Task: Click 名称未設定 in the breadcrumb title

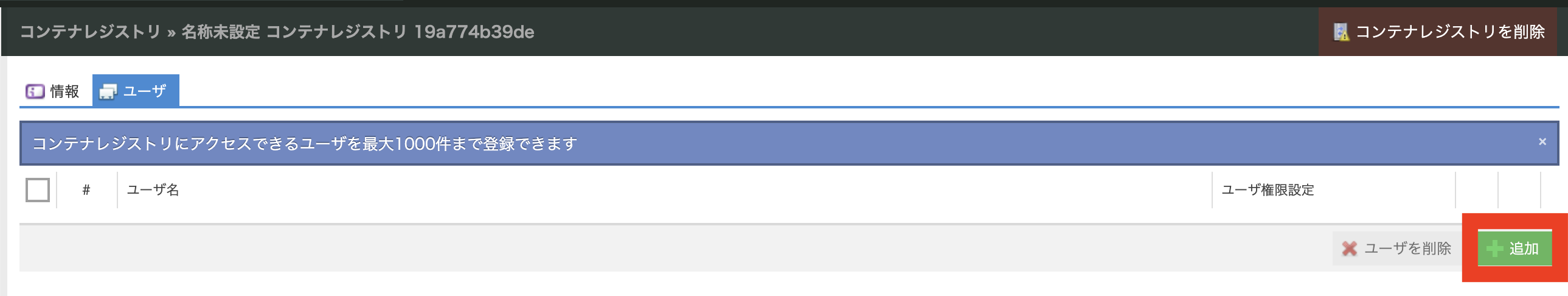Action: (x=220, y=32)
